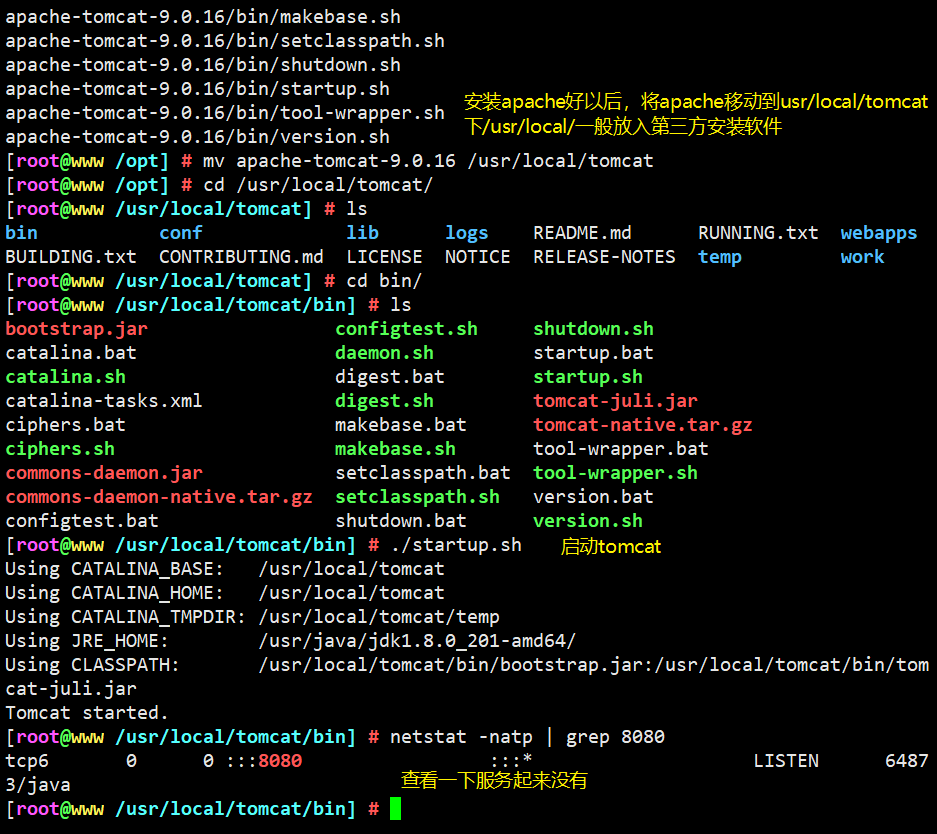937x834 pixels.
Task: Click the digest.bat file name
Action: 390,377
